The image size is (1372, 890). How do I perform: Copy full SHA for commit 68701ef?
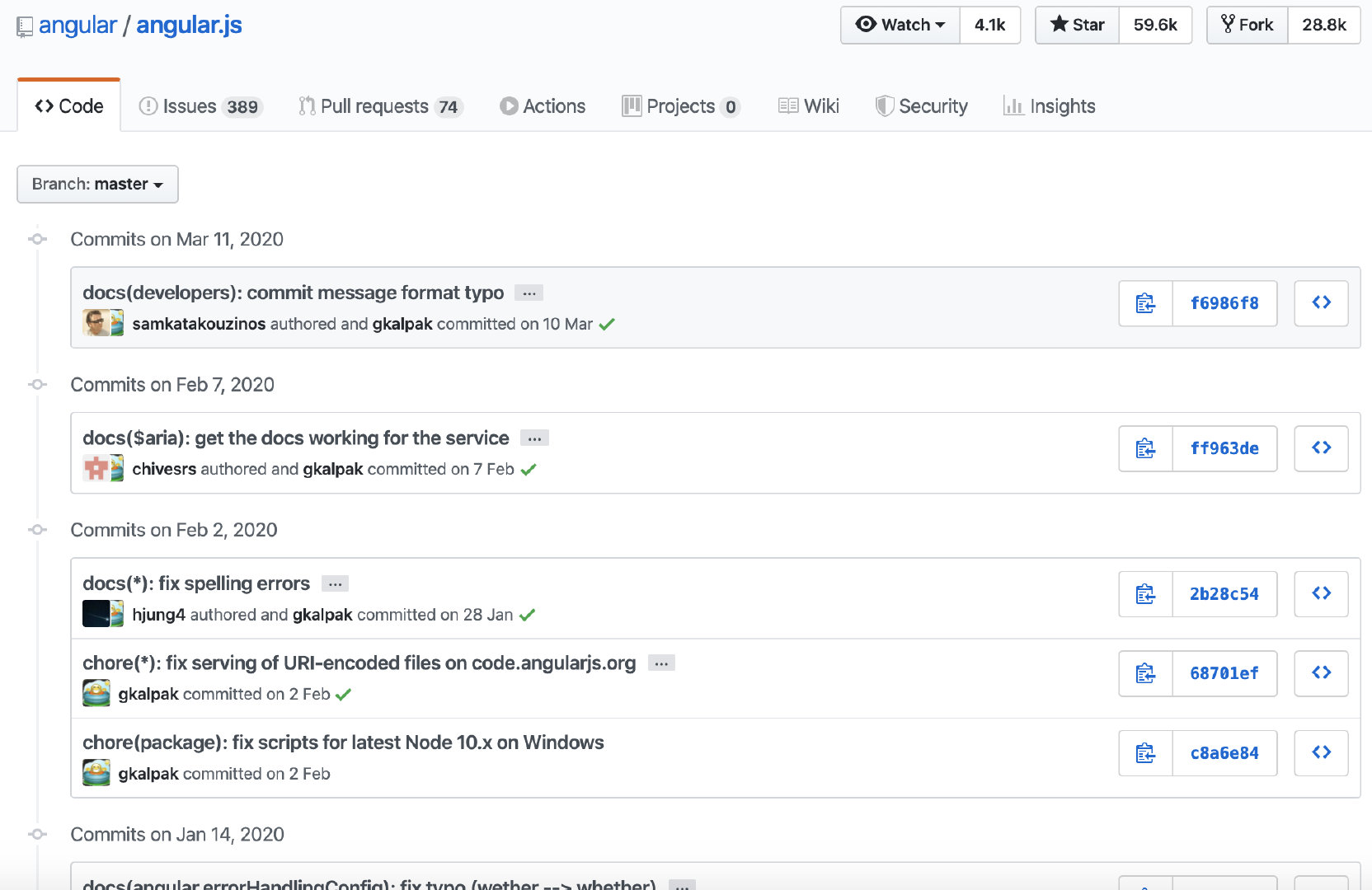1145,673
